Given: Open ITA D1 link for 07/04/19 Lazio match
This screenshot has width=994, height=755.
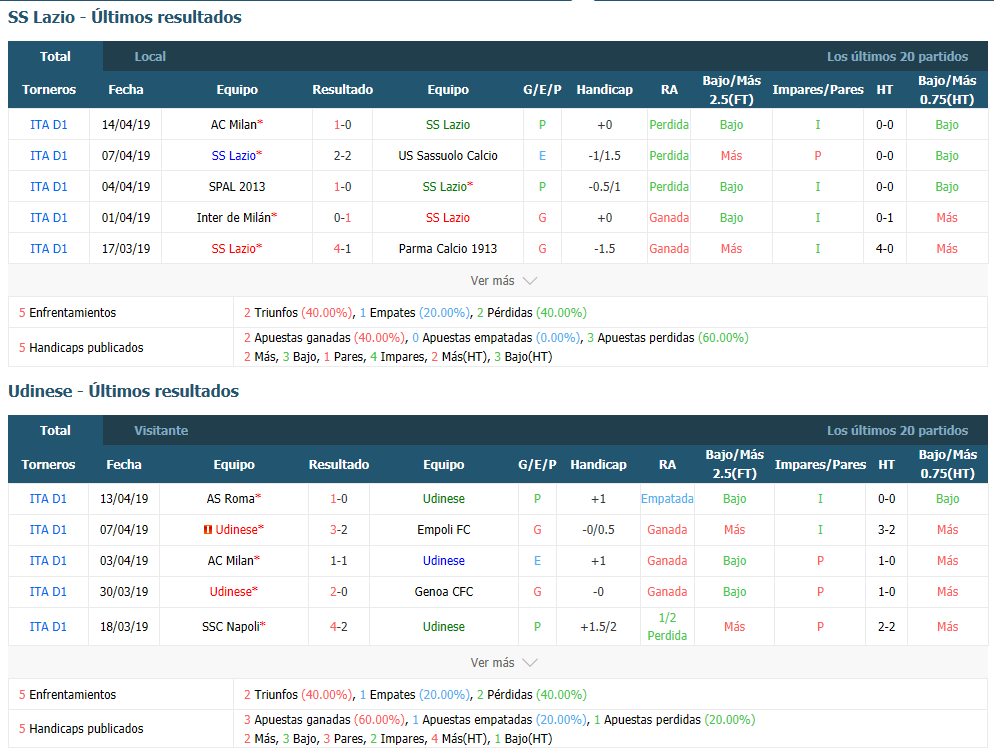Looking at the screenshot, I should tap(49, 156).
